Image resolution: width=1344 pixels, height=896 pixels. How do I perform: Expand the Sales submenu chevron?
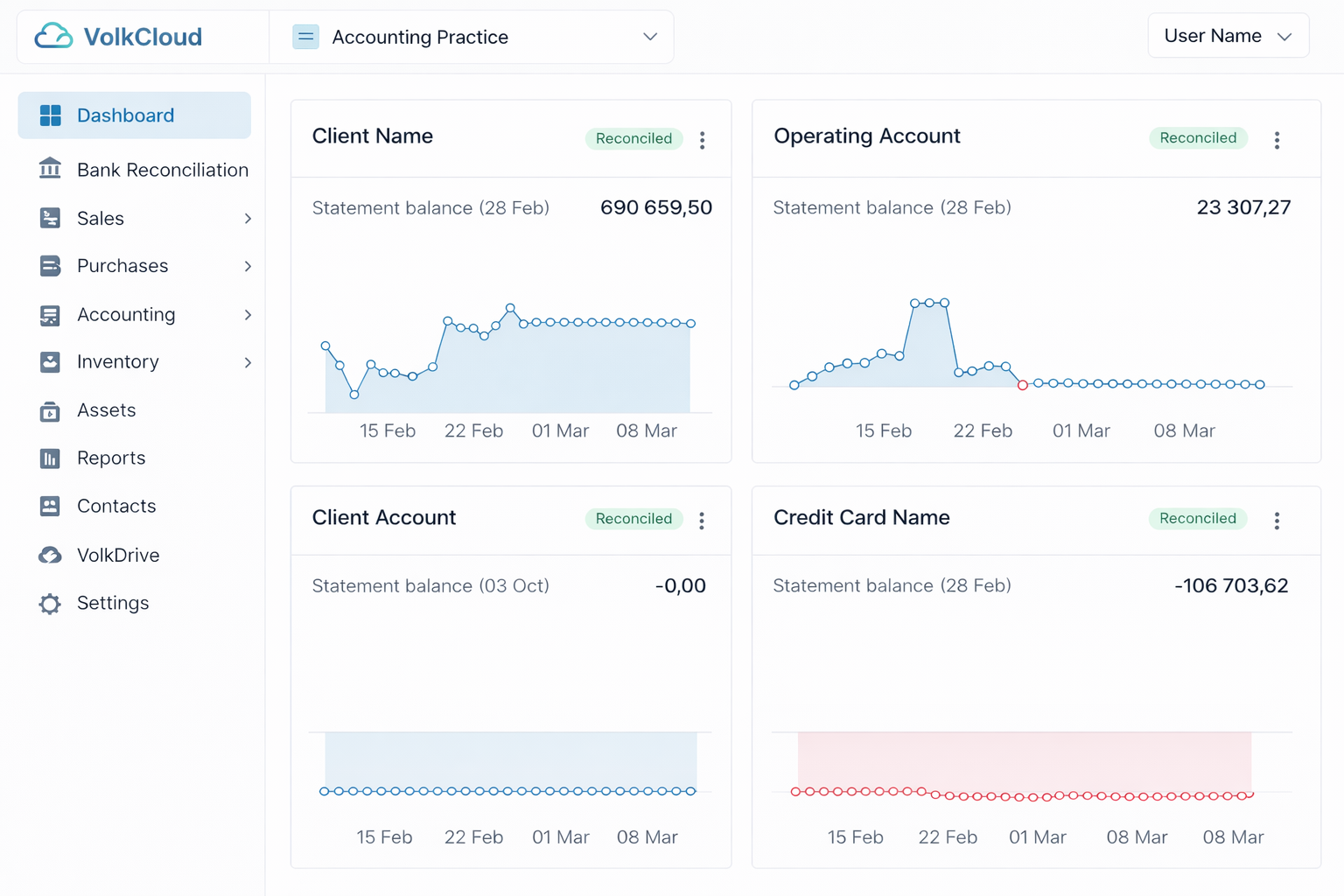click(x=248, y=219)
